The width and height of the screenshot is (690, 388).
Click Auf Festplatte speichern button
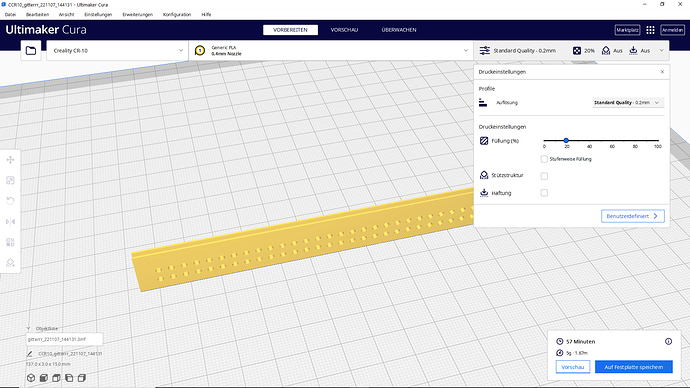coord(634,367)
